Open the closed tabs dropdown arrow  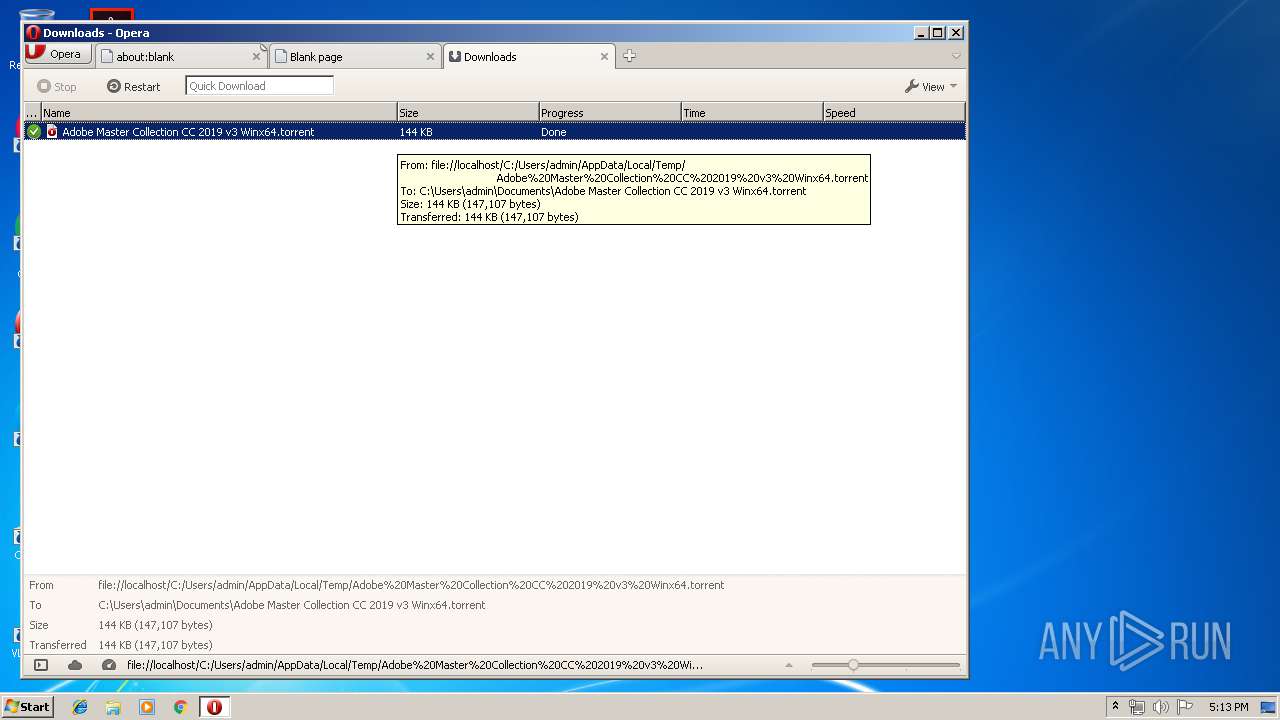956,56
